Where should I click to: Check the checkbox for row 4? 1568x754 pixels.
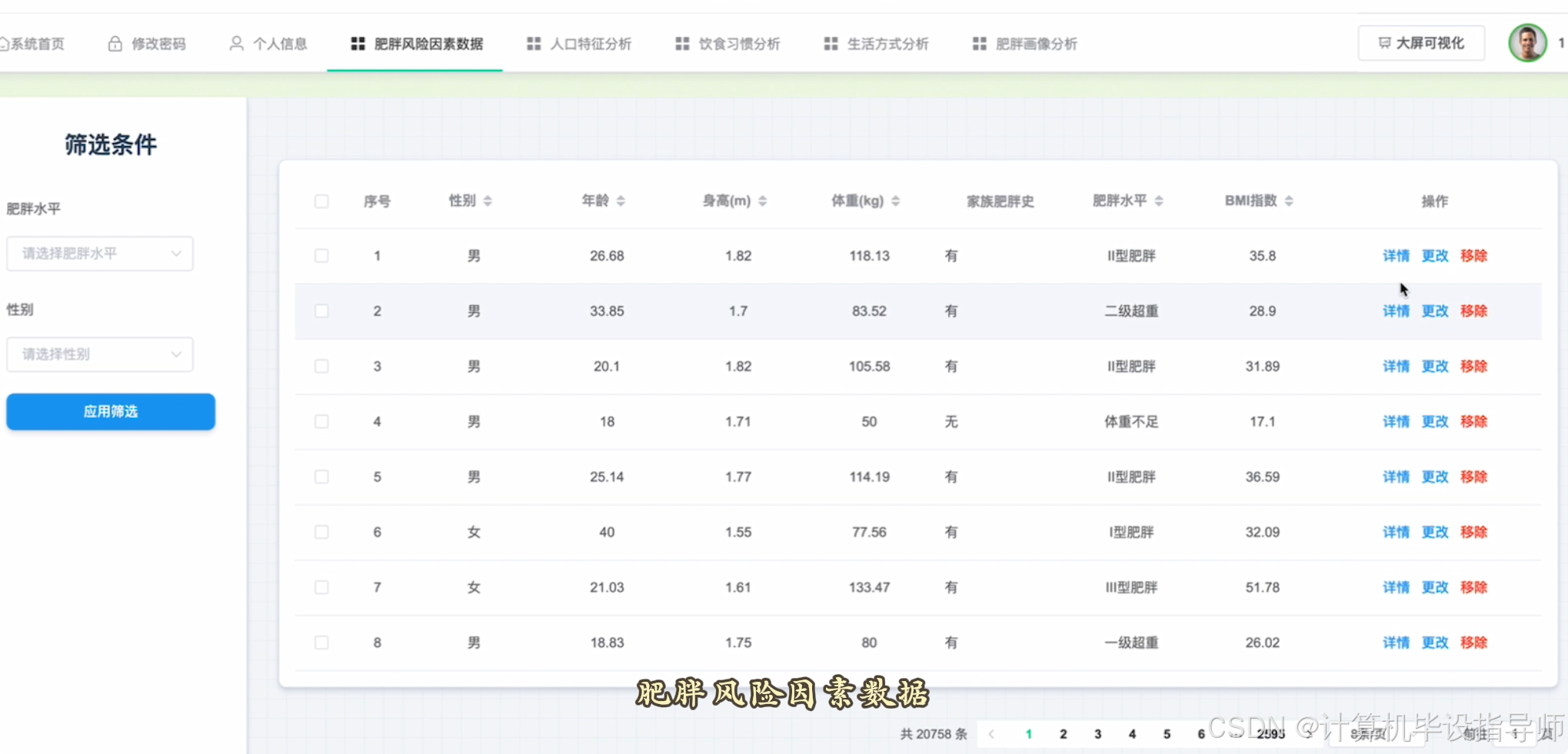(321, 421)
